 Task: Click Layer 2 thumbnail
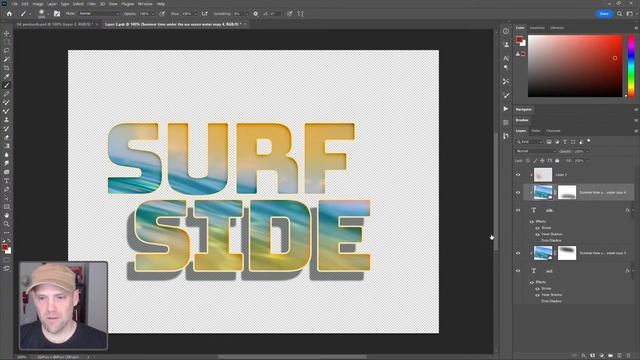coord(543,175)
